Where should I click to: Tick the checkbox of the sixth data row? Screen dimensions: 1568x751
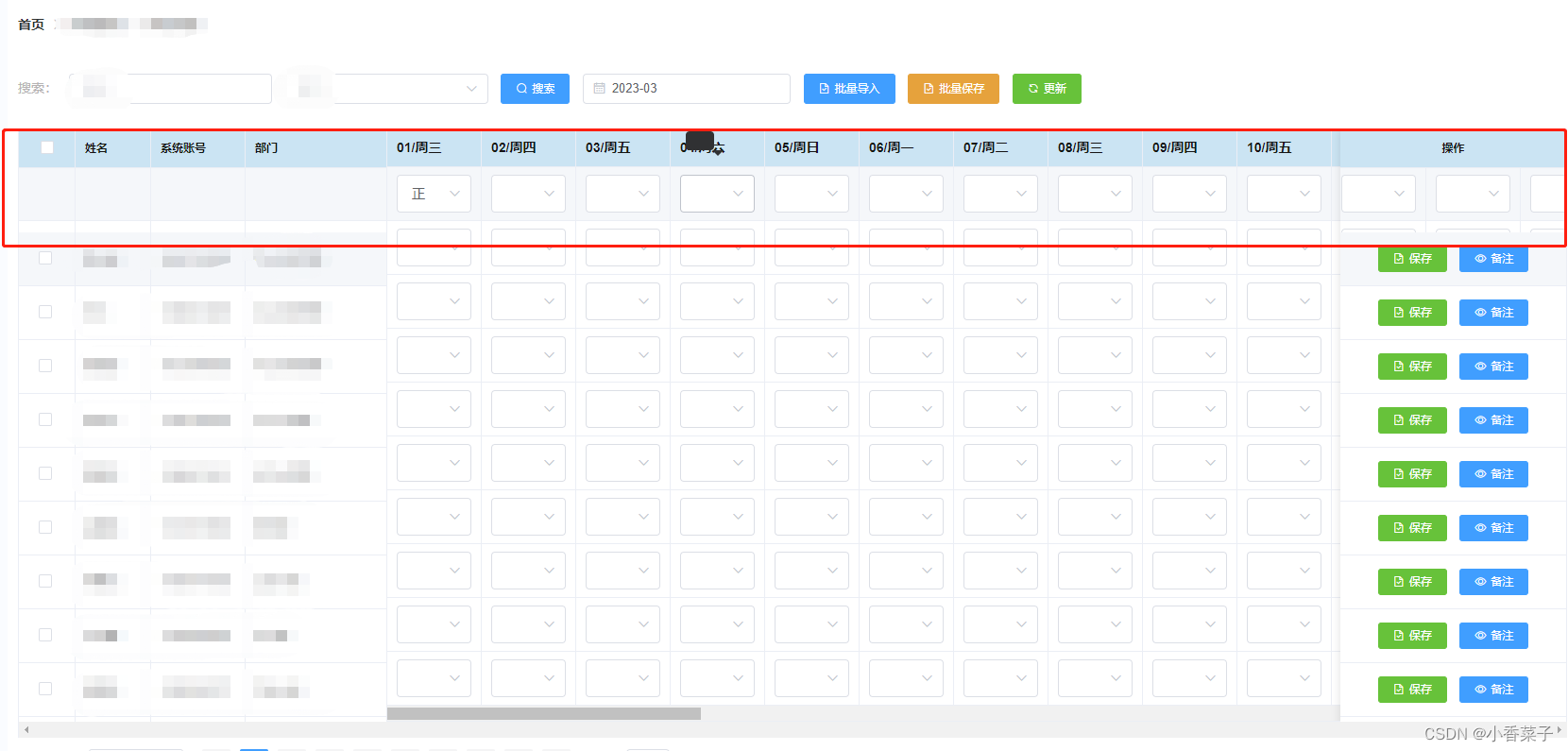(x=45, y=527)
